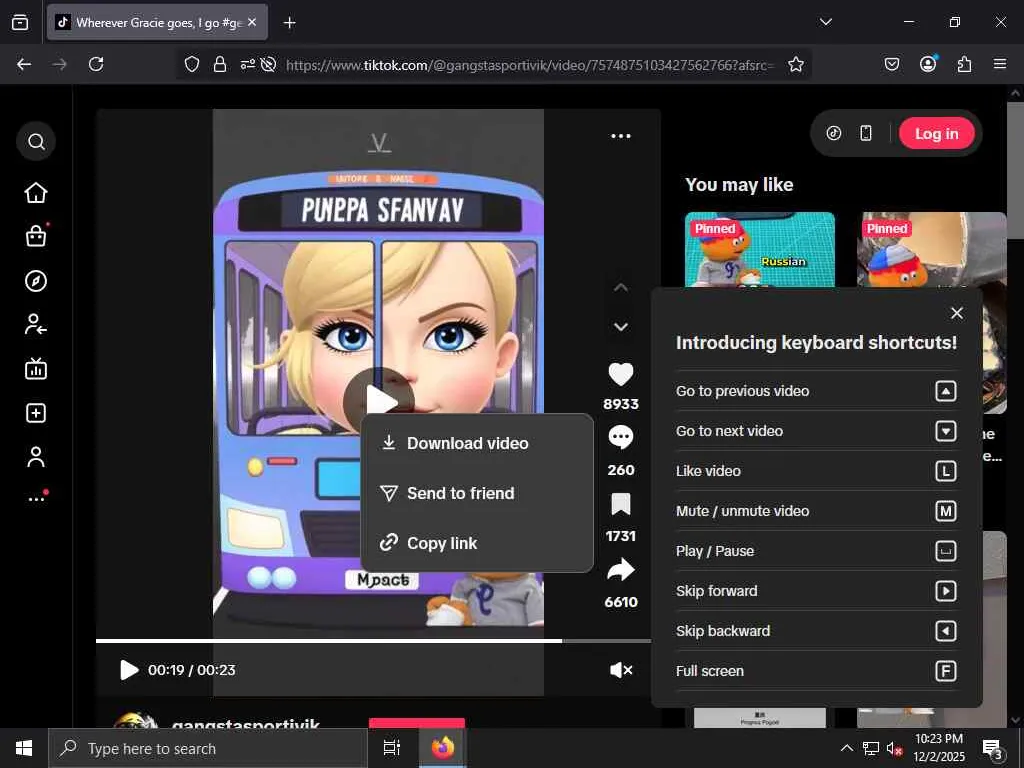1024x768 pixels.
Task: Open the Shop bag icon in sidebar
Action: pos(36,236)
